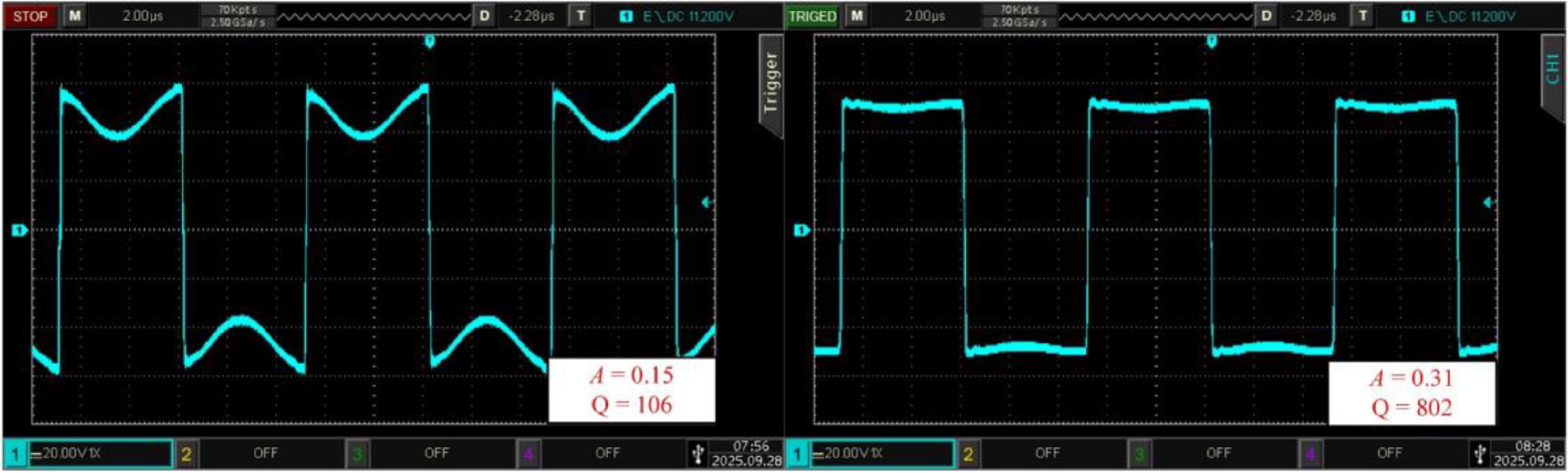Screen dimensions: 1568x473
Task: Select the T trigger icon on TRIGED screen
Action: point(1362,16)
